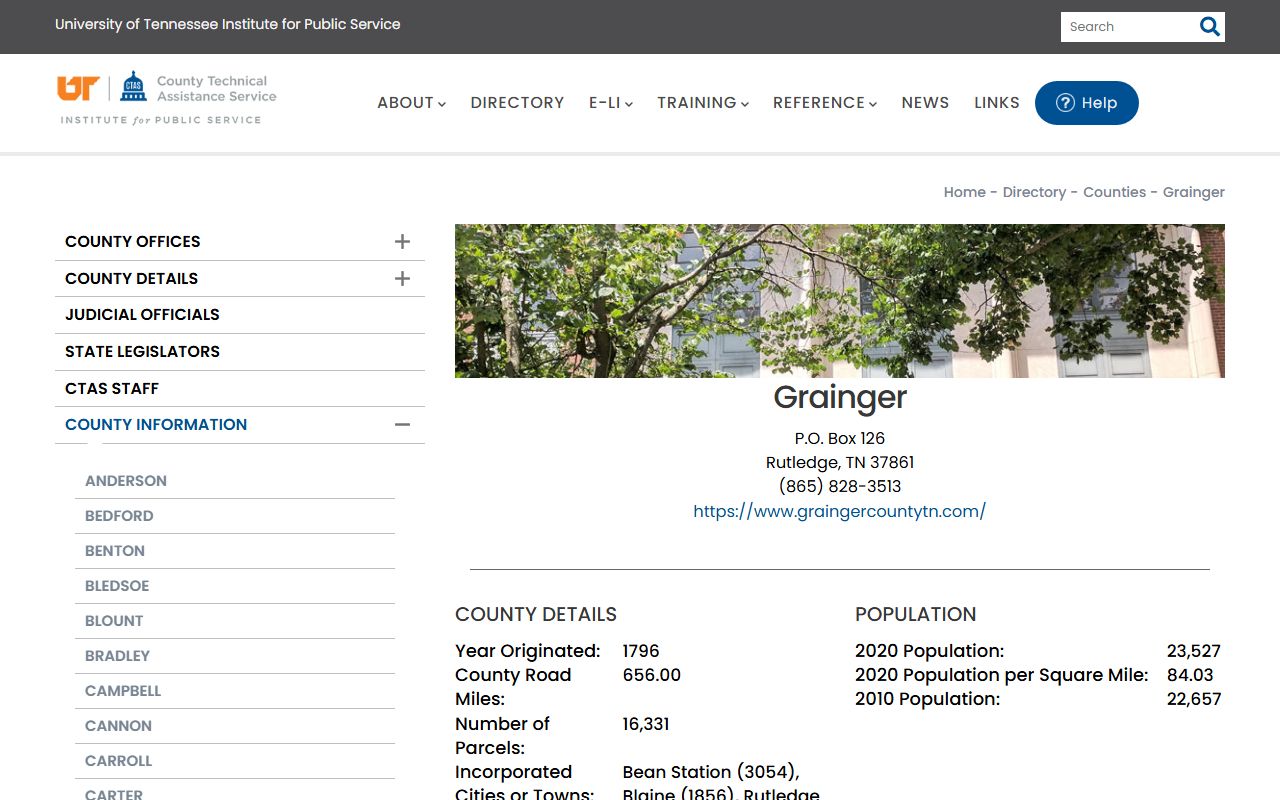This screenshot has height=800, width=1280.
Task: Click County Road Miles value 656.00
Action: coord(652,675)
